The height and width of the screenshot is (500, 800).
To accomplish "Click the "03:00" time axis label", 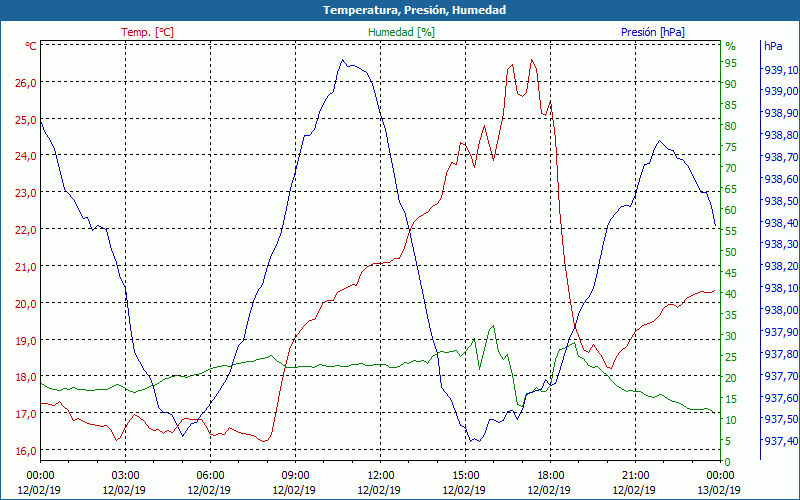I will 125,476.
